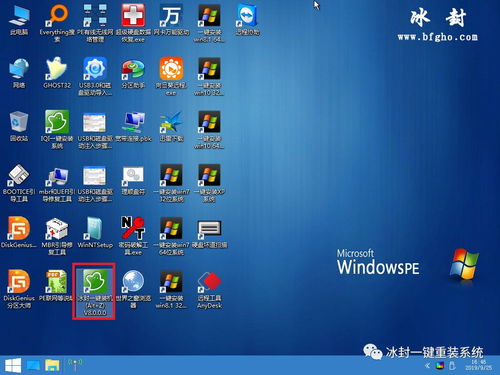The image size is (500, 375).
Task: Open the truncated DiskGenius... shortcut
Action: [x=19, y=233]
